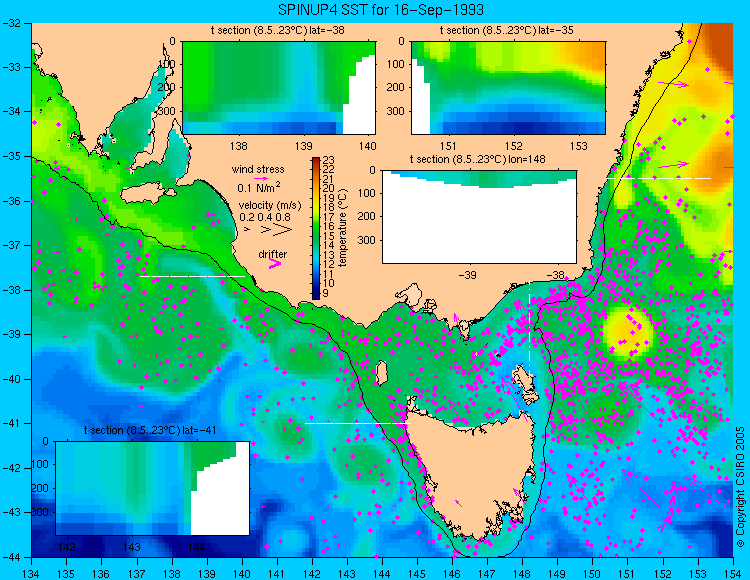This screenshot has width=750, height=580.
Task: Click King Island in Bass Strait near 144
Action: 381,373
